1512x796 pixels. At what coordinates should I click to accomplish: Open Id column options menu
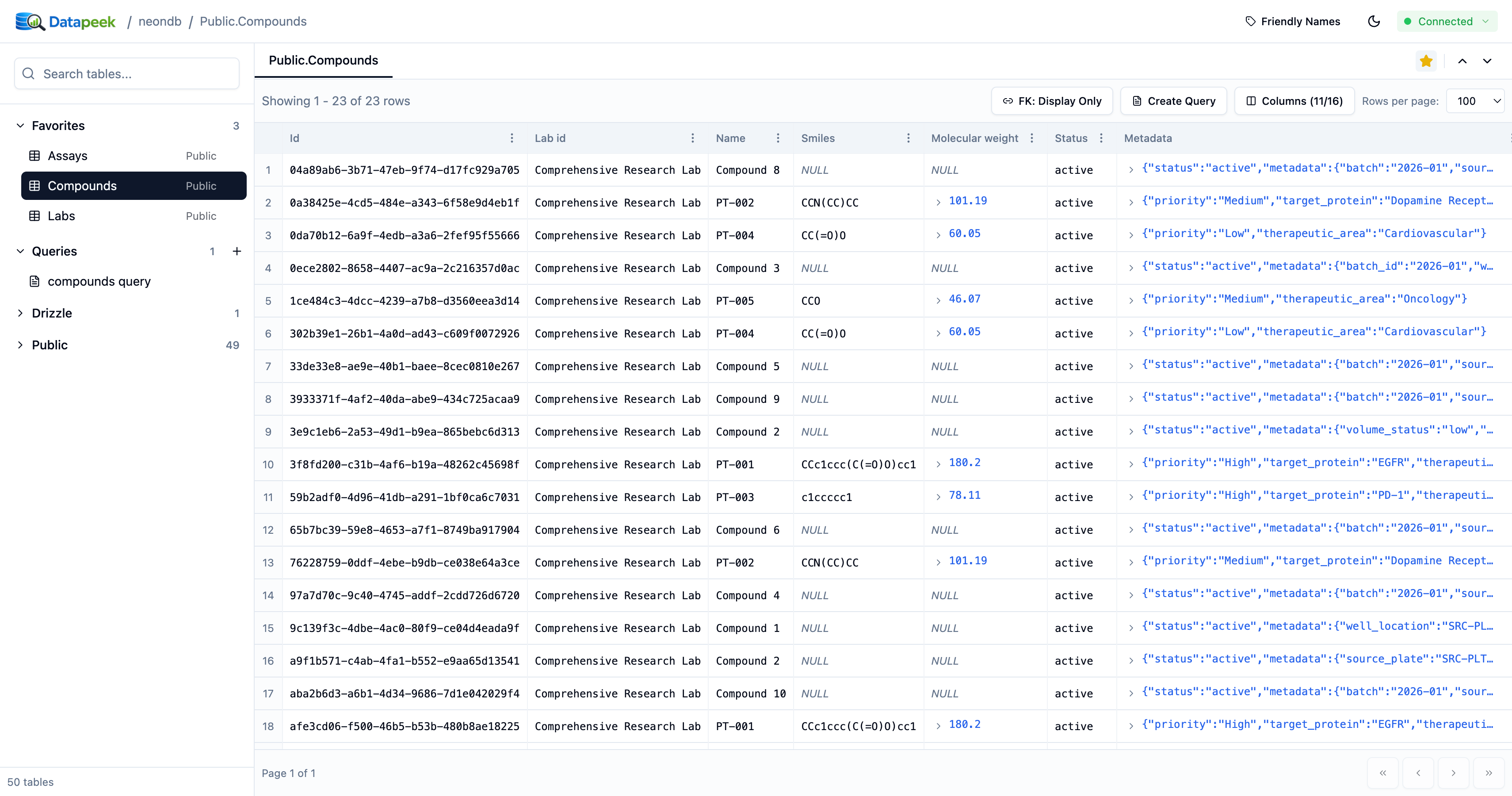pyautogui.click(x=512, y=138)
